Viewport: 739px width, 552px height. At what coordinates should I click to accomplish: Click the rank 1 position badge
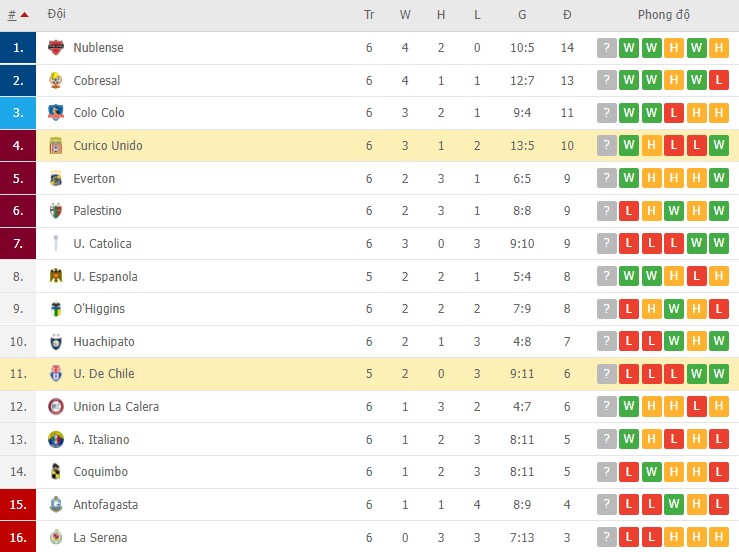pos(18,48)
